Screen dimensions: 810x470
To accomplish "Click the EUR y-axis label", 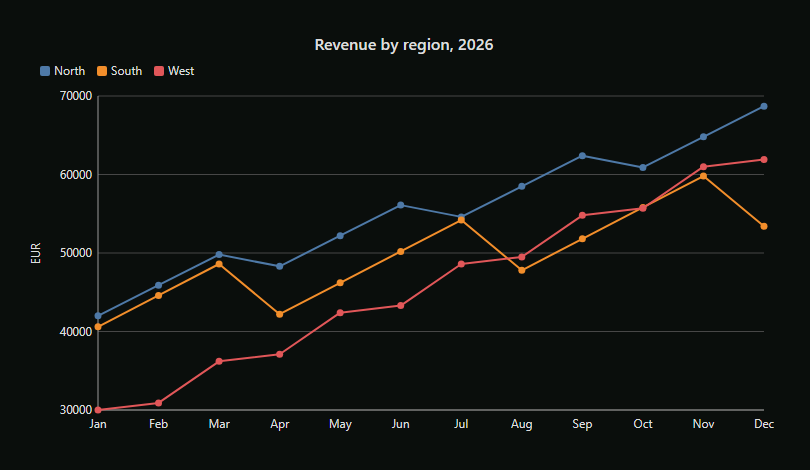I will tap(36, 253).
